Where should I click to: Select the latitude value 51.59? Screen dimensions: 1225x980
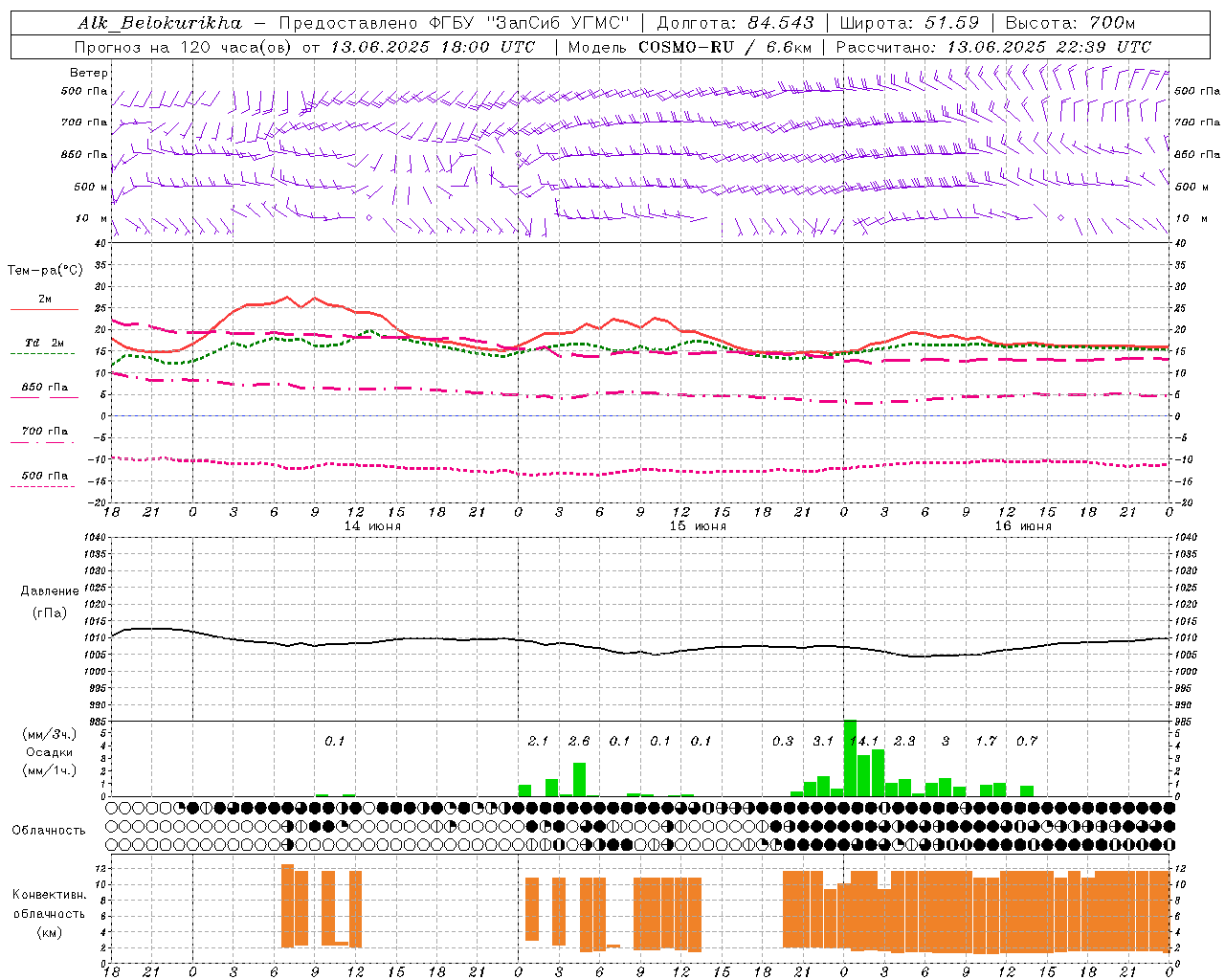pyautogui.click(x=952, y=23)
